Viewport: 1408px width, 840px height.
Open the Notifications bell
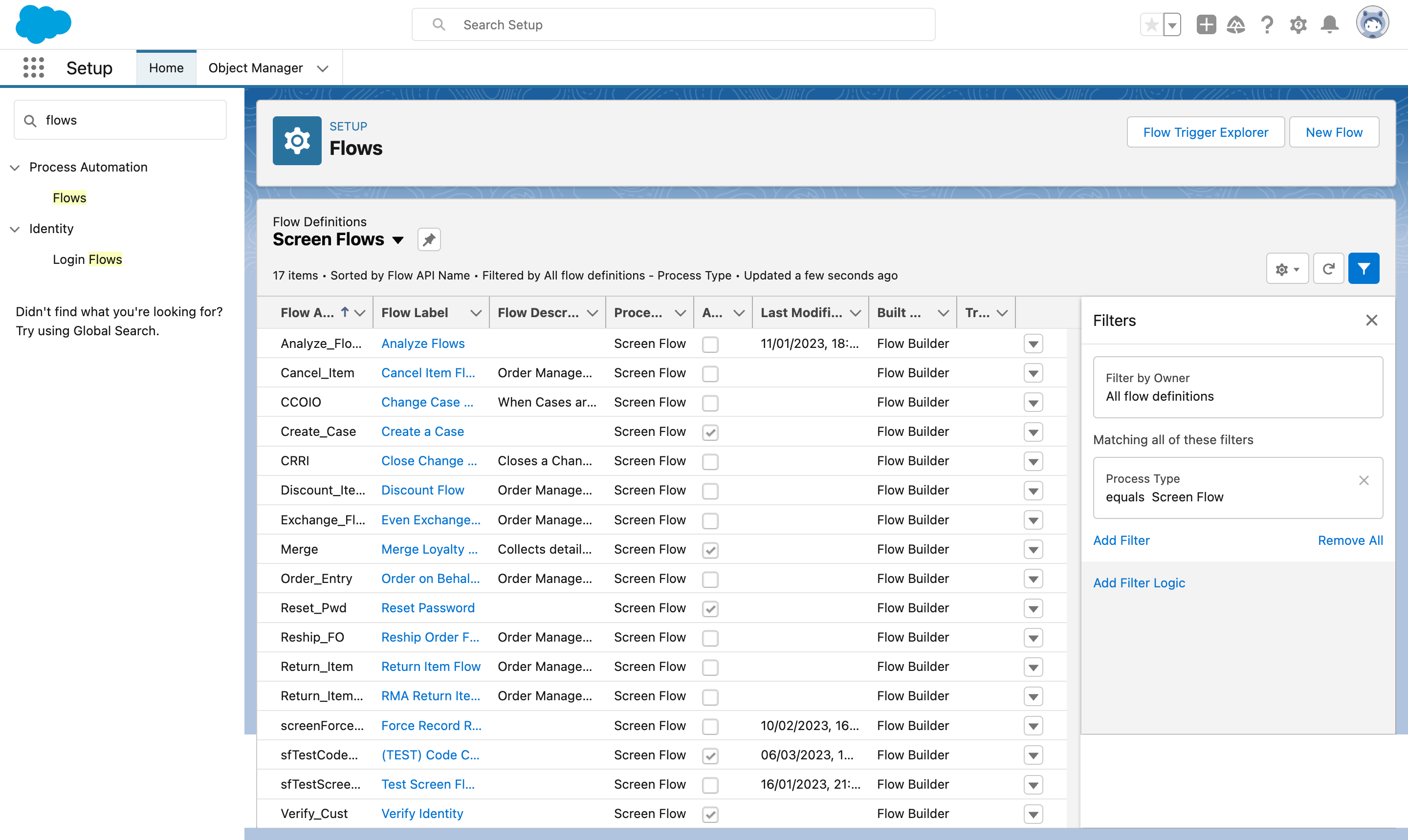tap(1329, 25)
